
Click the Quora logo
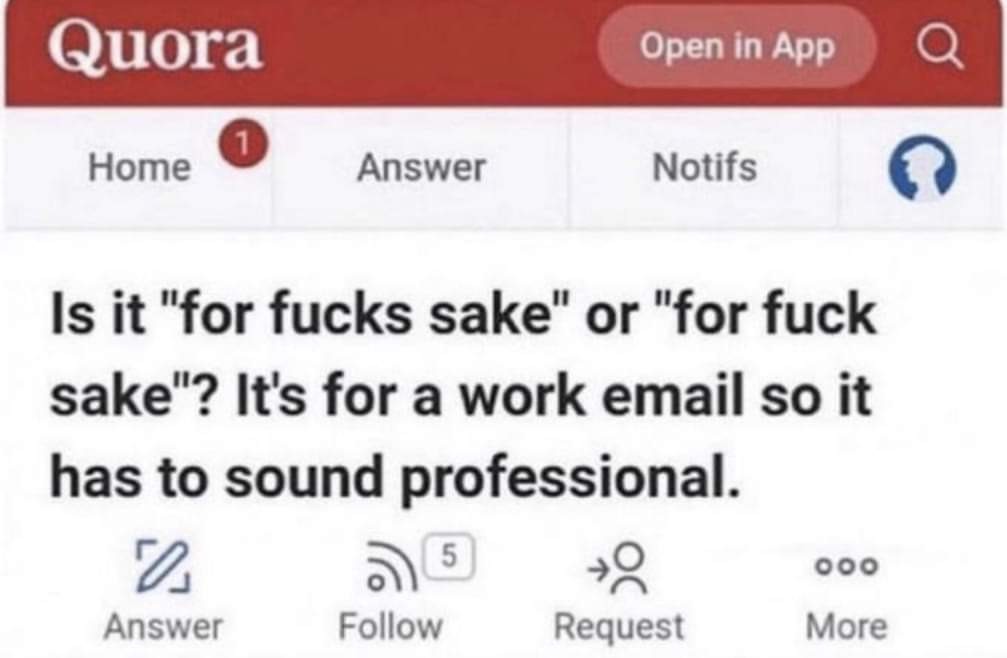pos(155,47)
